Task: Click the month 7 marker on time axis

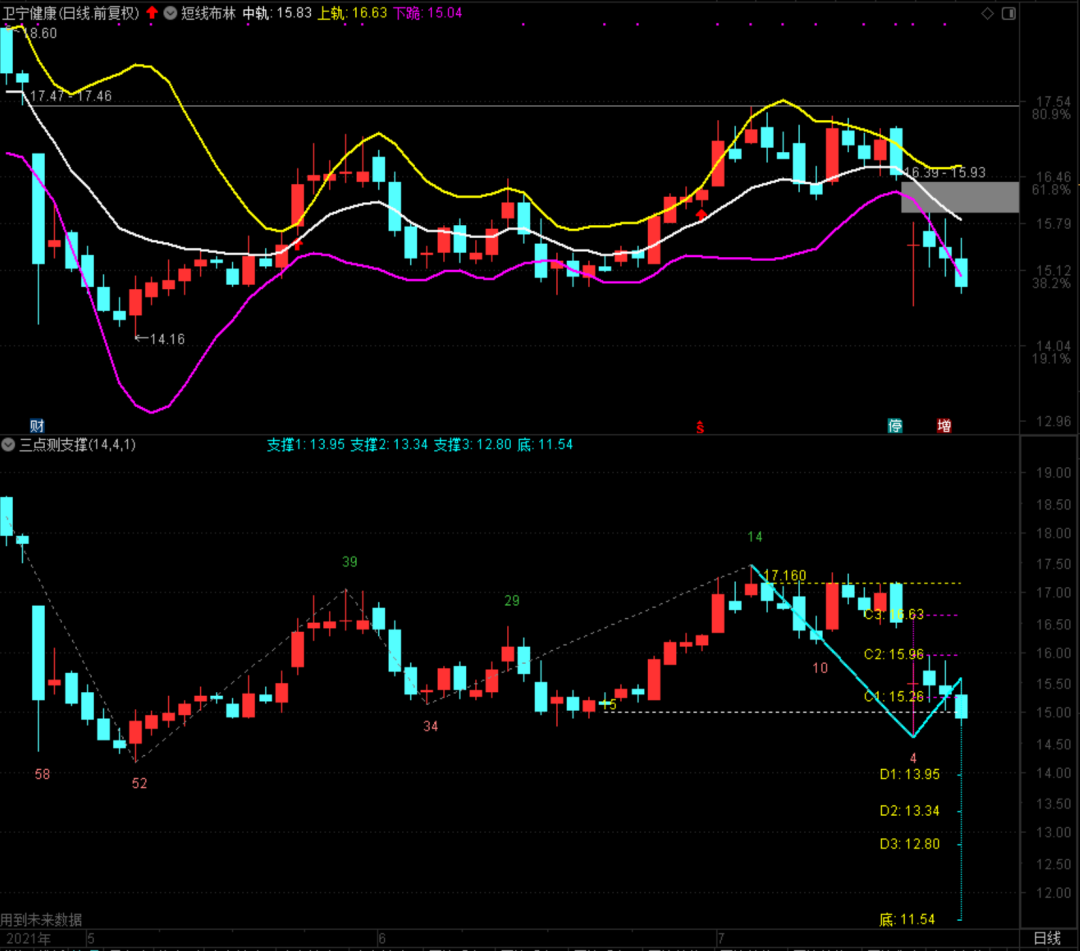Action: click(720, 939)
